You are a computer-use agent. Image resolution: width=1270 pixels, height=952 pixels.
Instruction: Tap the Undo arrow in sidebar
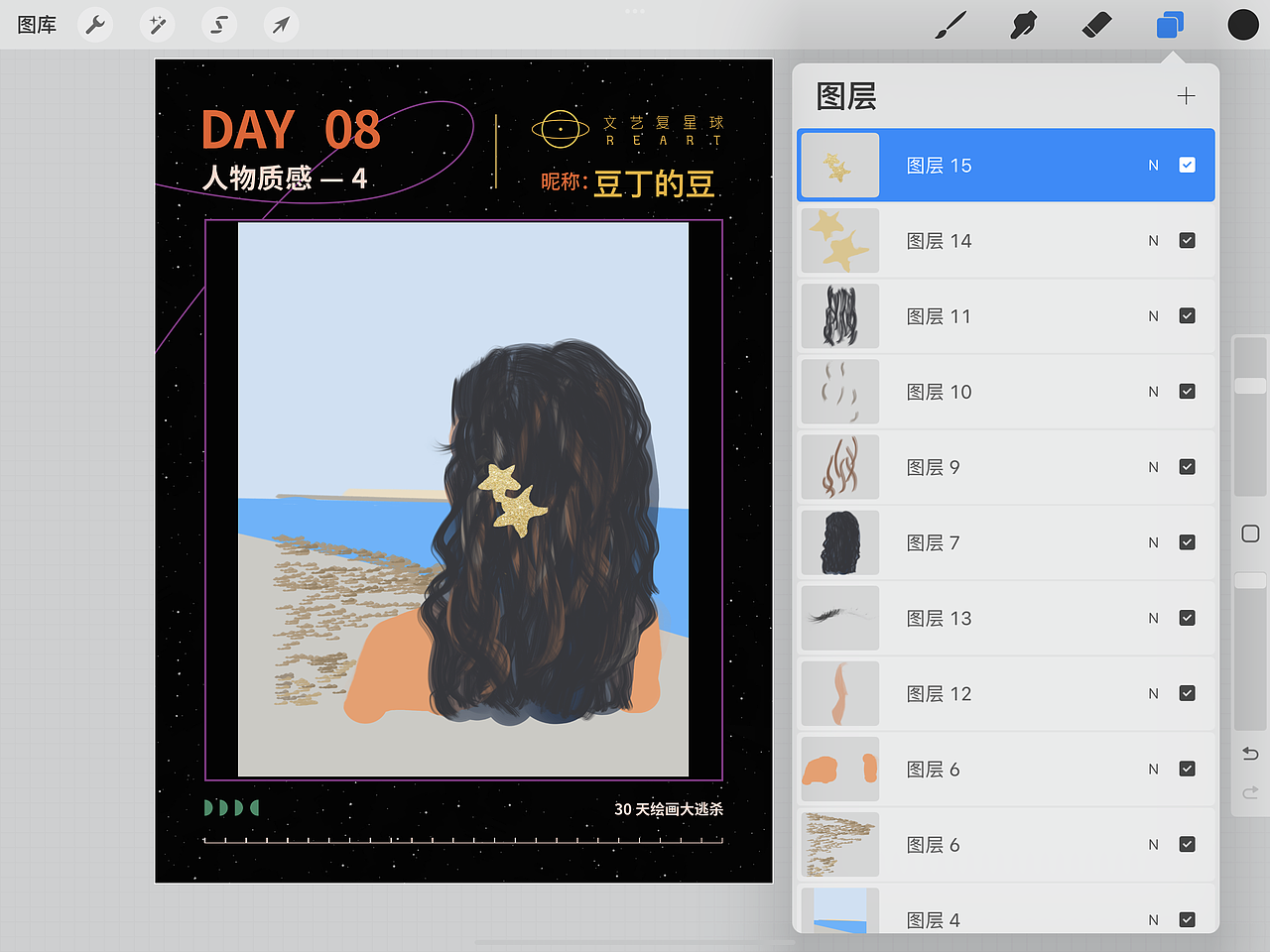(x=1250, y=754)
